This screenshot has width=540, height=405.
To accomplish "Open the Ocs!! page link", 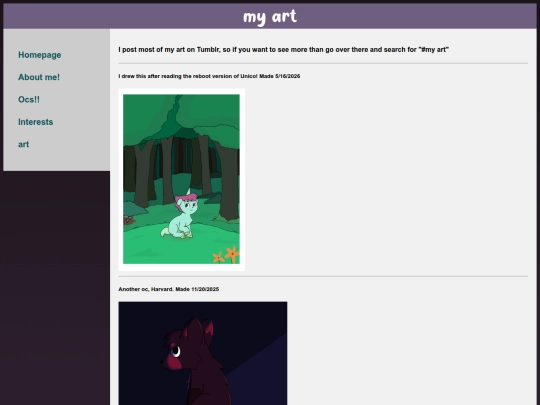I will coord(29,100).
